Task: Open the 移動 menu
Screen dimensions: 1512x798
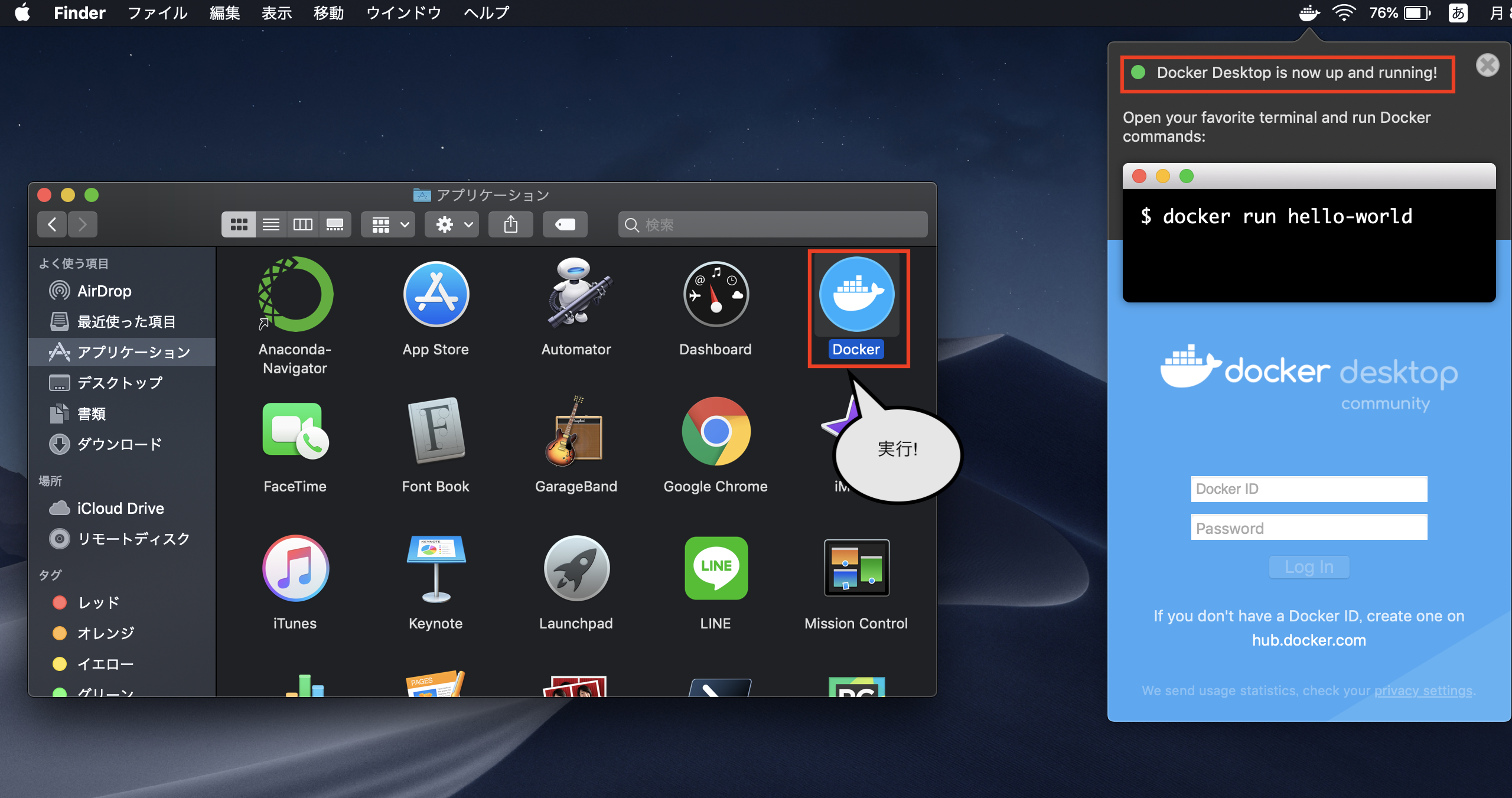Action: (328, 12)
